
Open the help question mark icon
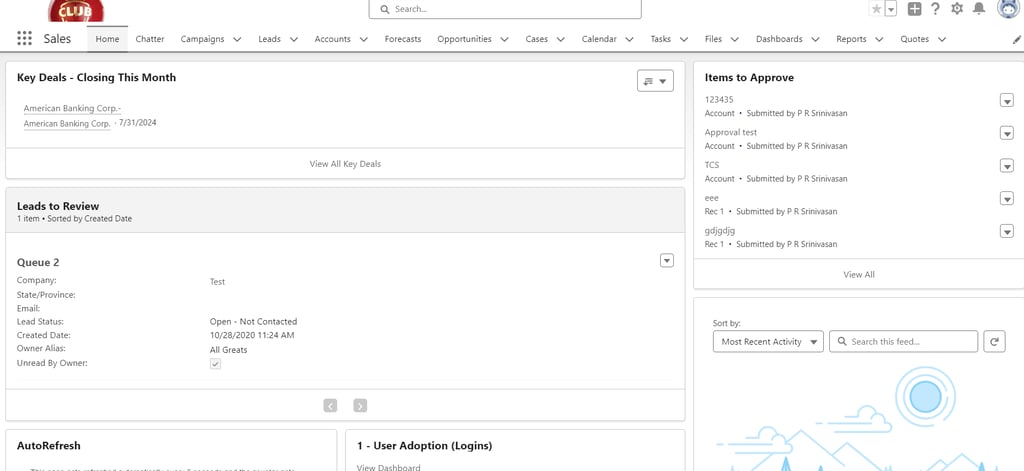tap(935, 9)
